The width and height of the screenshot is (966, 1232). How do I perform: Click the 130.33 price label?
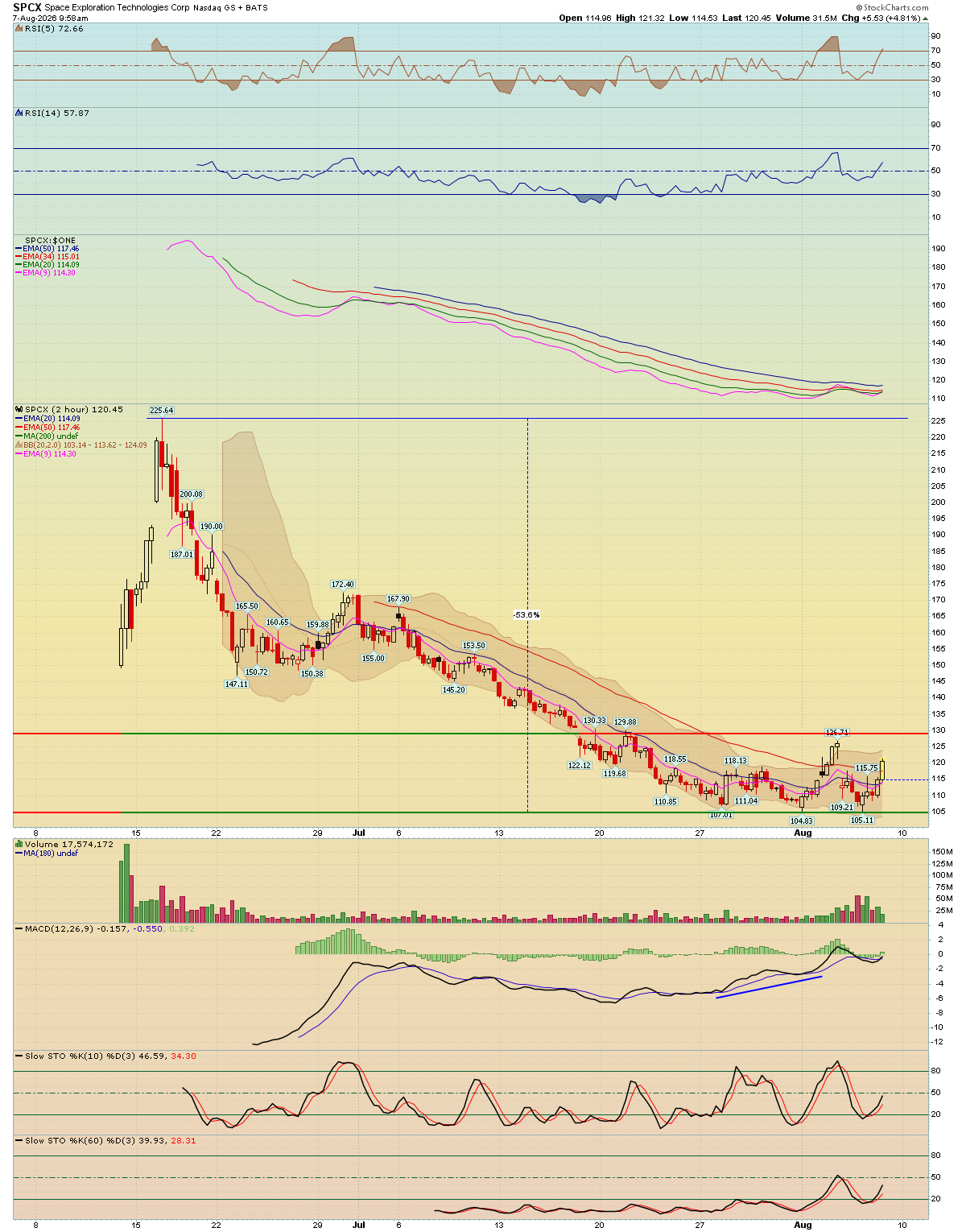pyautogui.click(x=595, y=721)
